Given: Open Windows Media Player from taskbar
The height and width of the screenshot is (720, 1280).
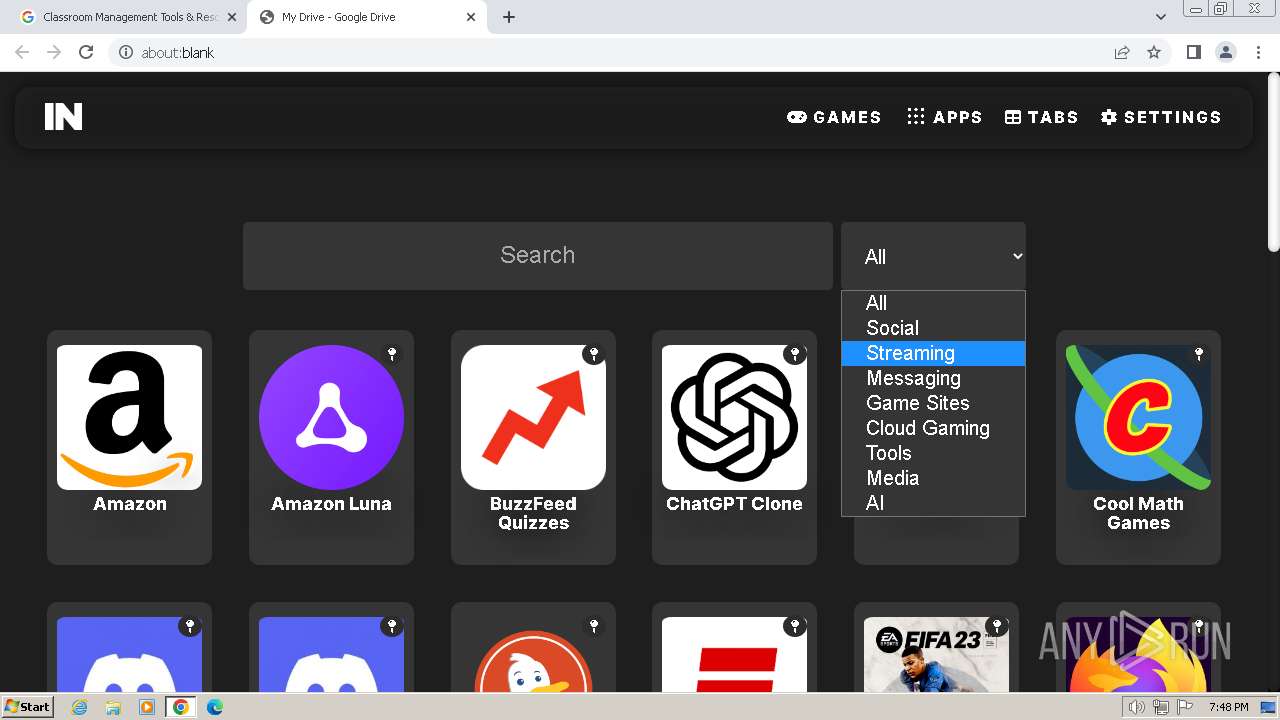Looking at the screenshot, I should (147, 707).
